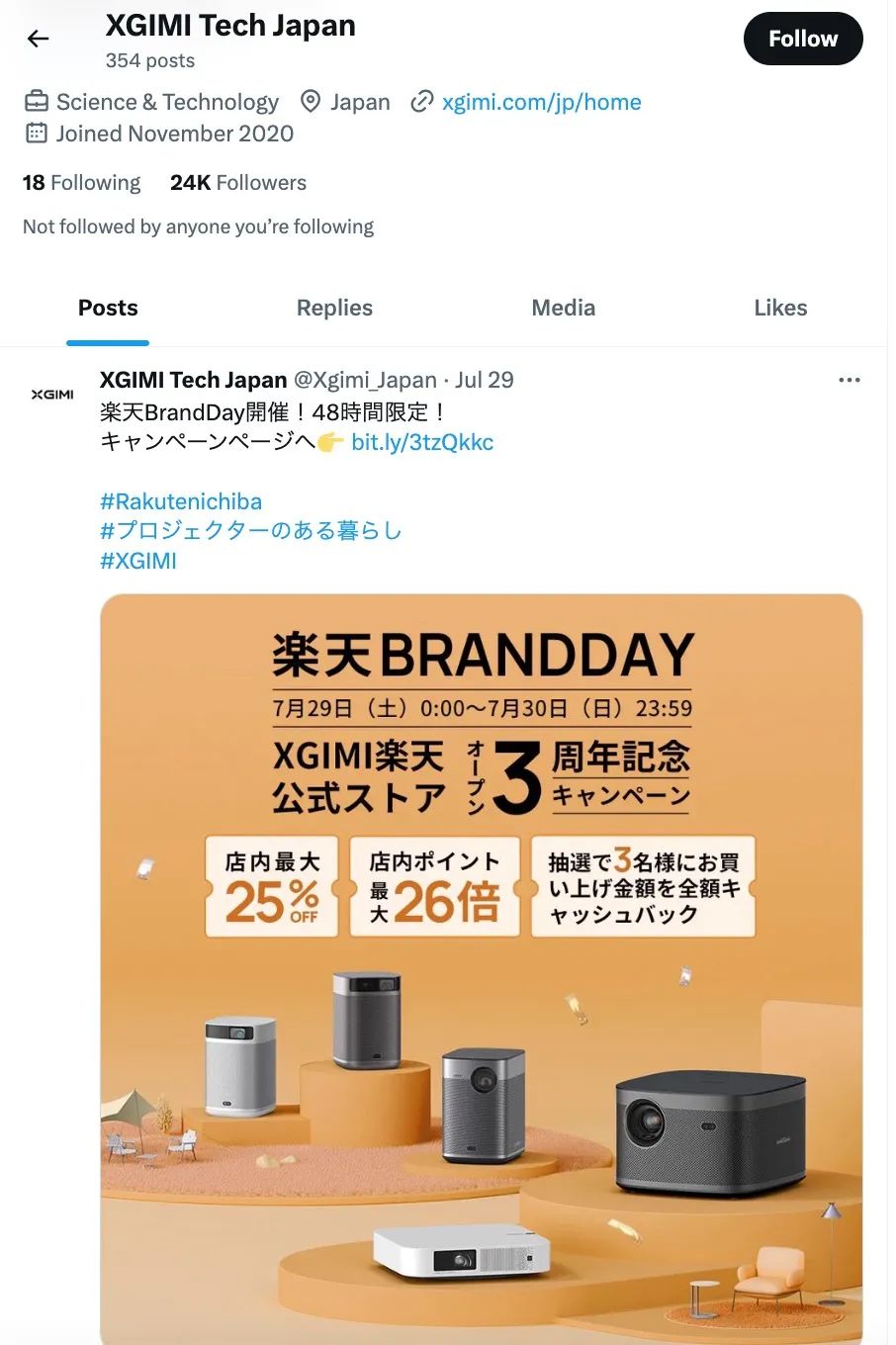Click the briefcase Science & Technology icon

pyautogui.click(x=36, y=102)
